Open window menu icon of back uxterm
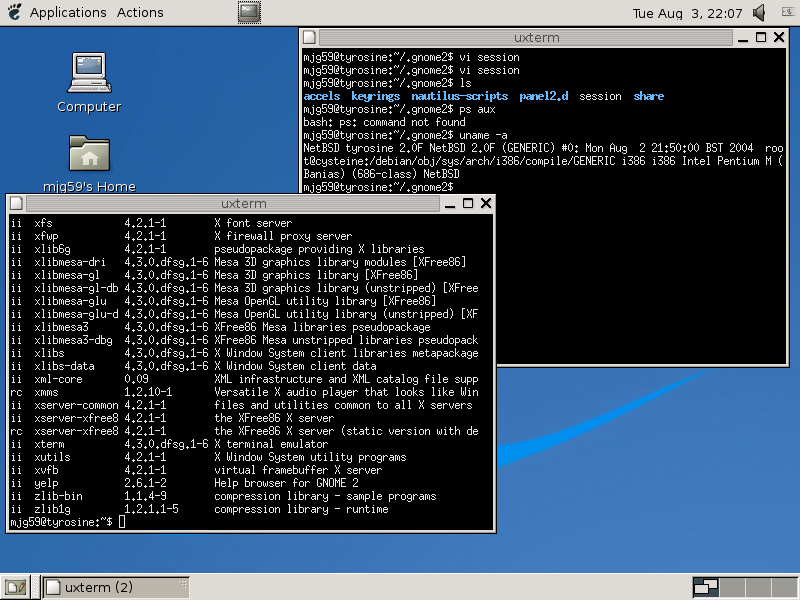 [x=309, y=37]
